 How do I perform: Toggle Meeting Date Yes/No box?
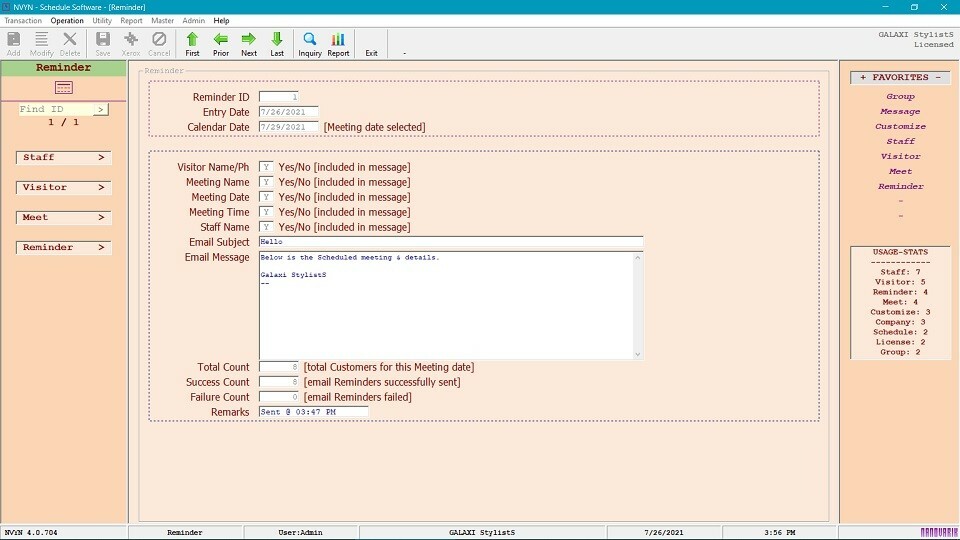(x=266, y=197)
